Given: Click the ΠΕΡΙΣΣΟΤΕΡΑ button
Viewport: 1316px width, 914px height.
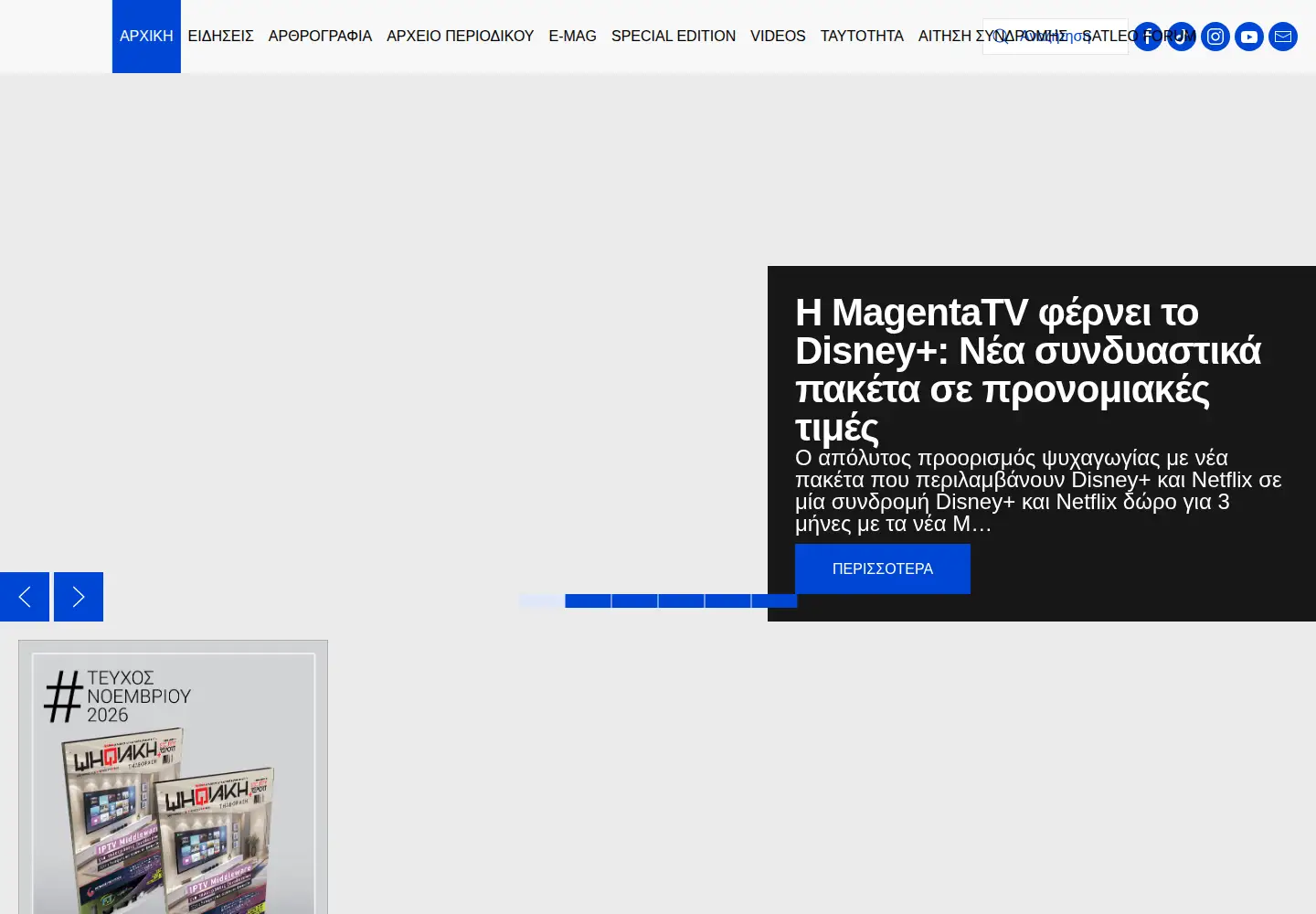Looking at the screenshot, I should [883, 569].
